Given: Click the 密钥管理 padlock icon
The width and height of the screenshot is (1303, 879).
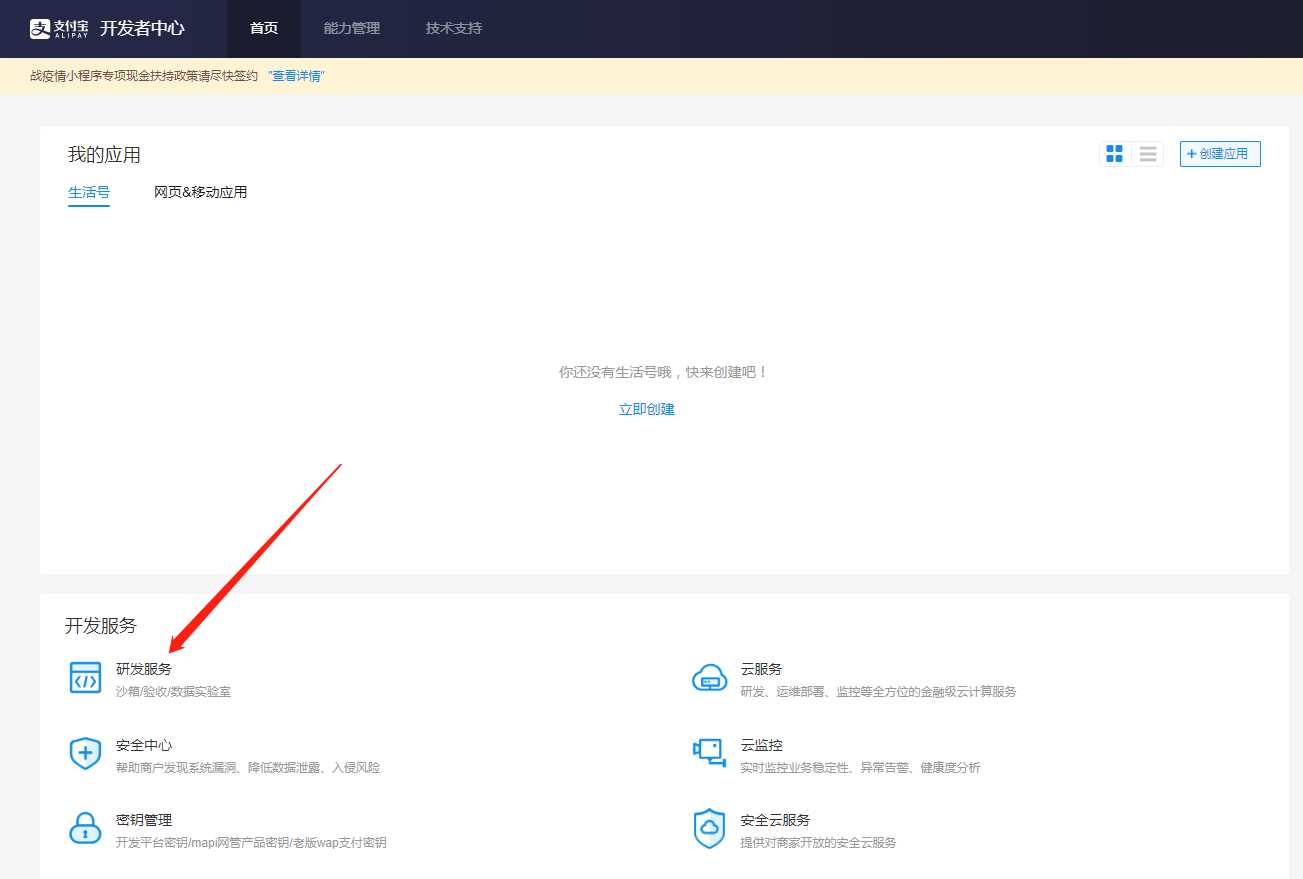Looking at the screenshot, I should (x=85, y=828).
